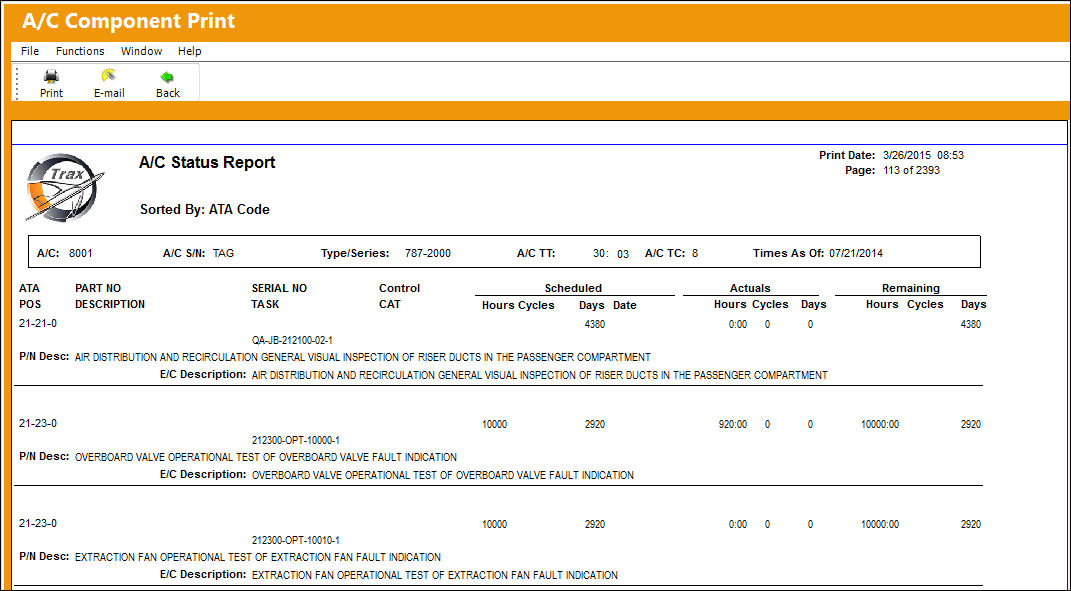Click the Trax logo in the report
The width and height of the screenshot is (1071, 591).
coord(64,187)
